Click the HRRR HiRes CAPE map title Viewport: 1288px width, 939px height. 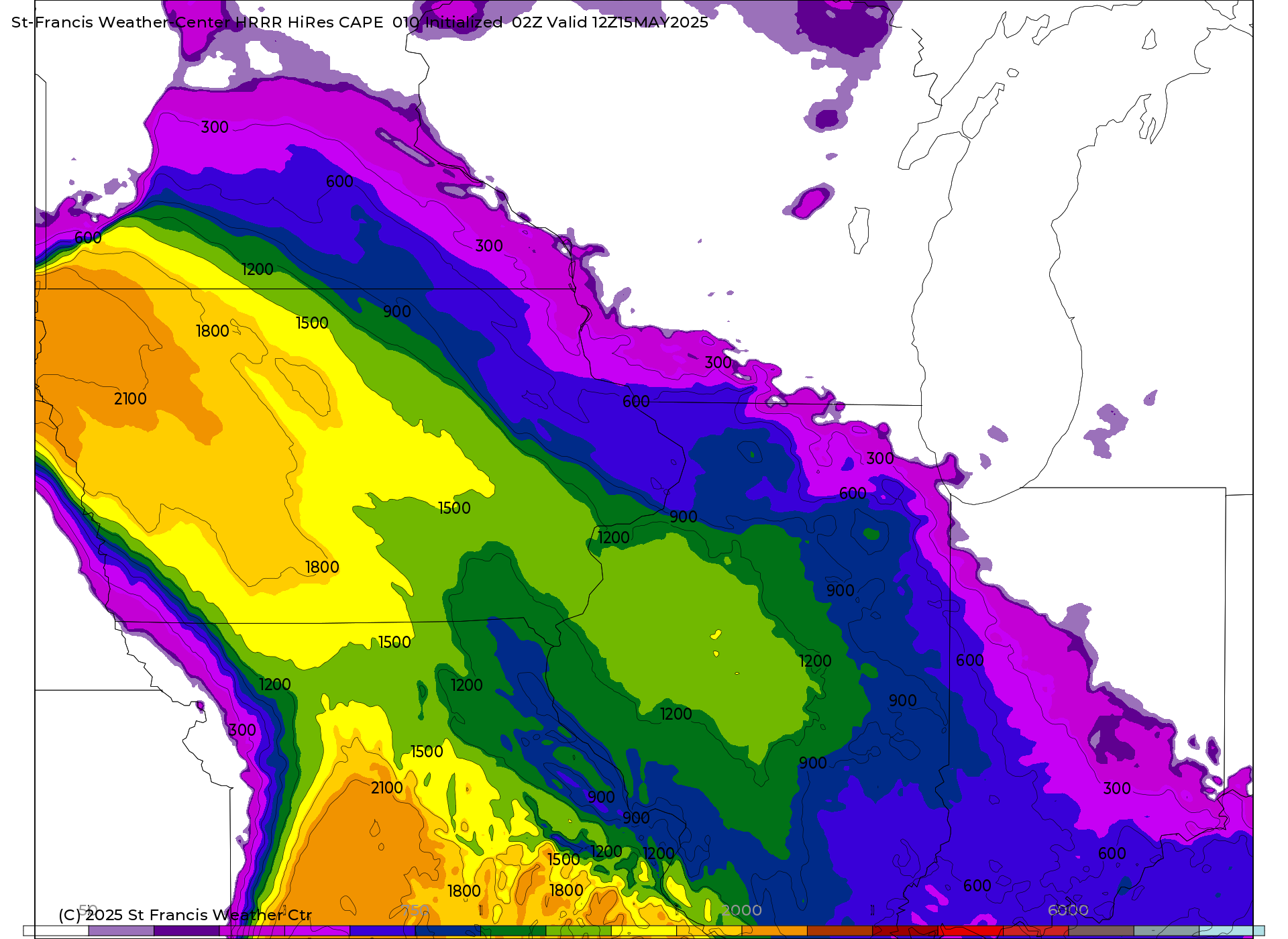click(x=360, y=22)
